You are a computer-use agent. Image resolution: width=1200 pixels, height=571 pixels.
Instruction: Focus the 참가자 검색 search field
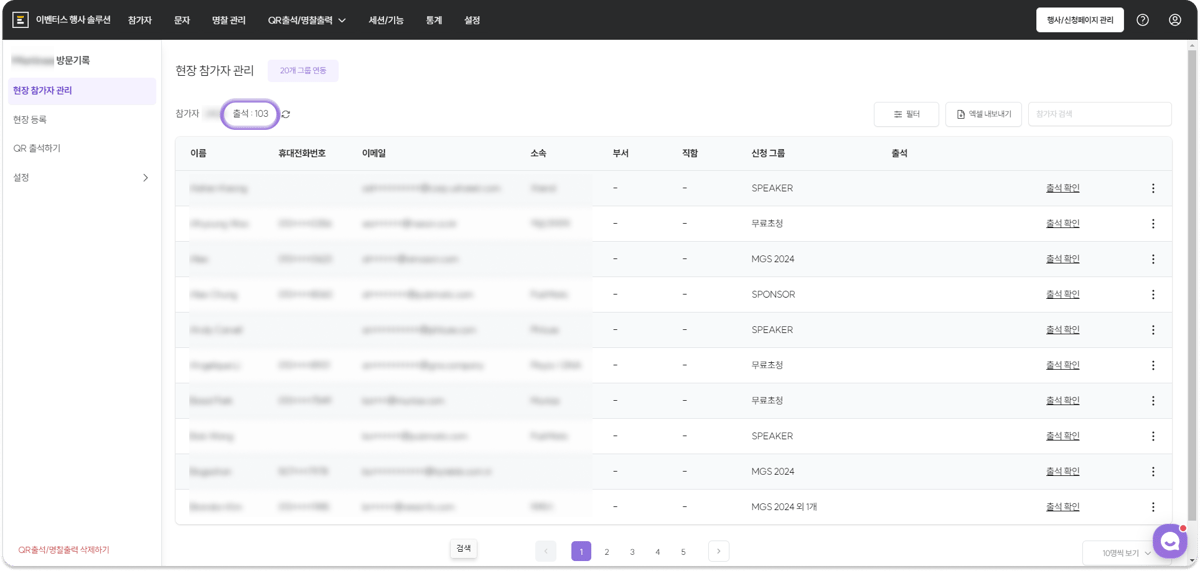(x=1100, y=114)
